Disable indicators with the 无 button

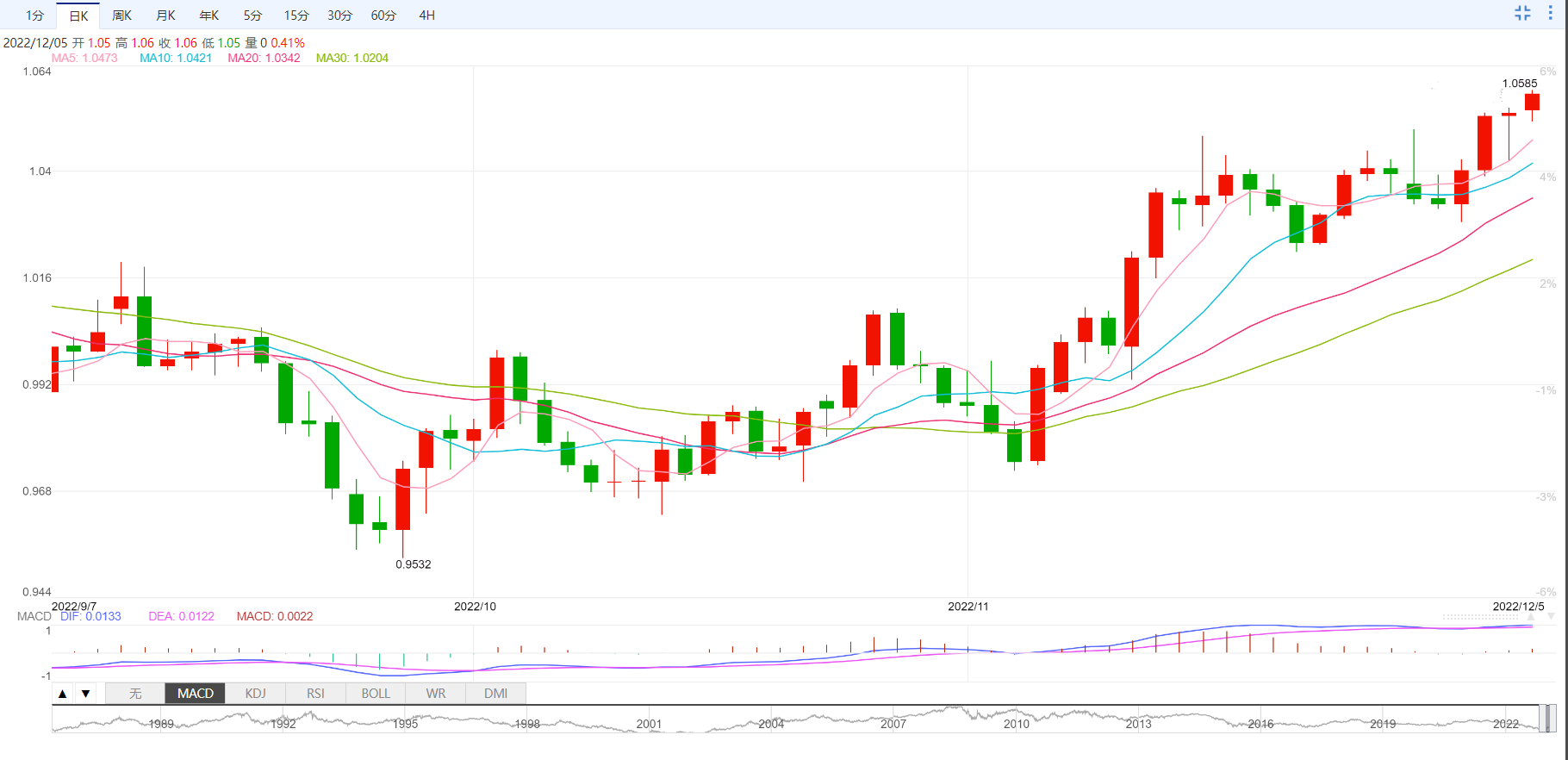pos(135,694)
